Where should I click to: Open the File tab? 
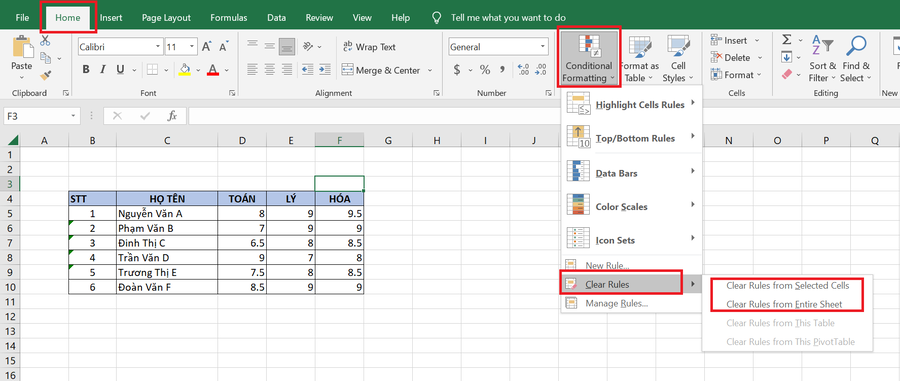(22, 18)
